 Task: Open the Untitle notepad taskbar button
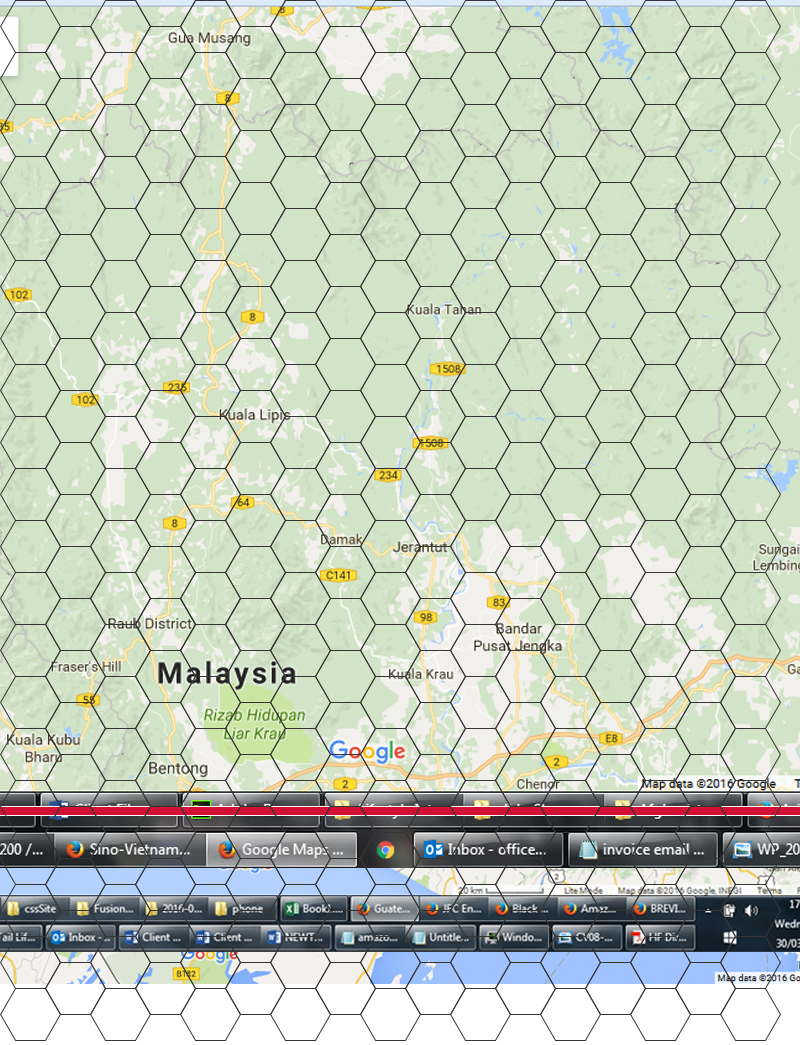[x=441, y=937]
